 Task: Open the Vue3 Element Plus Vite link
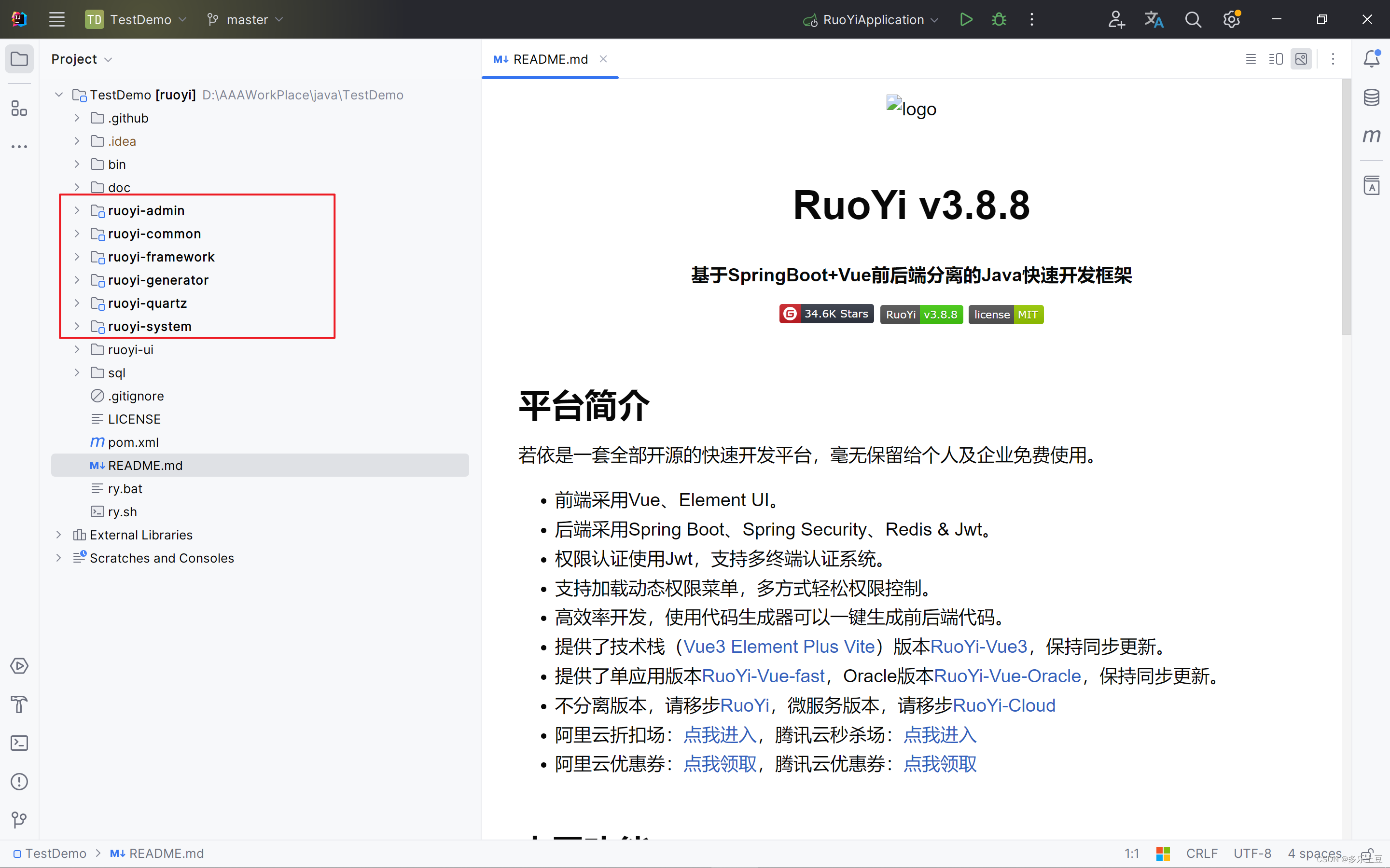[x=778, y=647]
